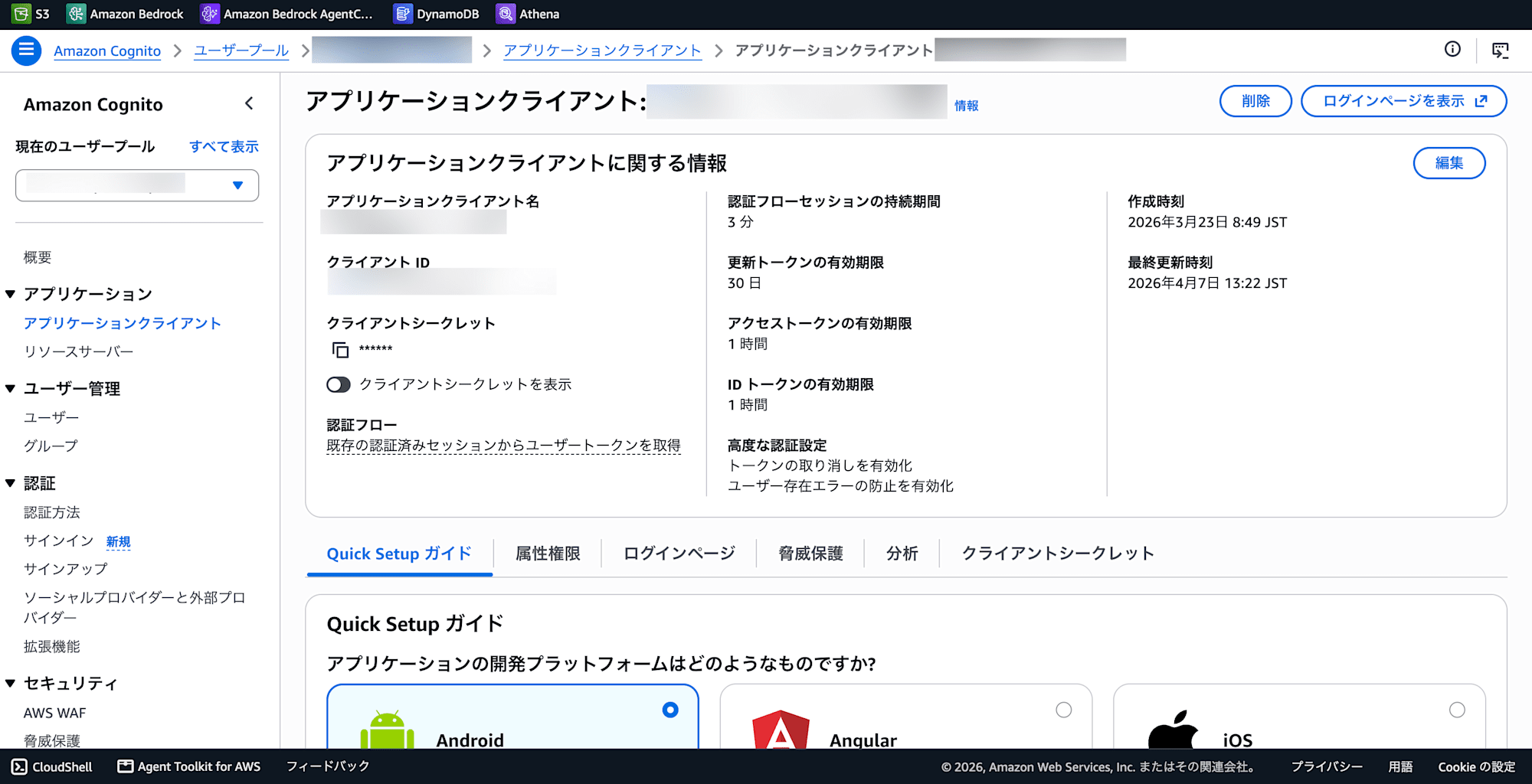The width and height of the screenshot is (1532, 784).
Task: Open the DynamoDB shortcut icon
Action: [x=403, y=14]
